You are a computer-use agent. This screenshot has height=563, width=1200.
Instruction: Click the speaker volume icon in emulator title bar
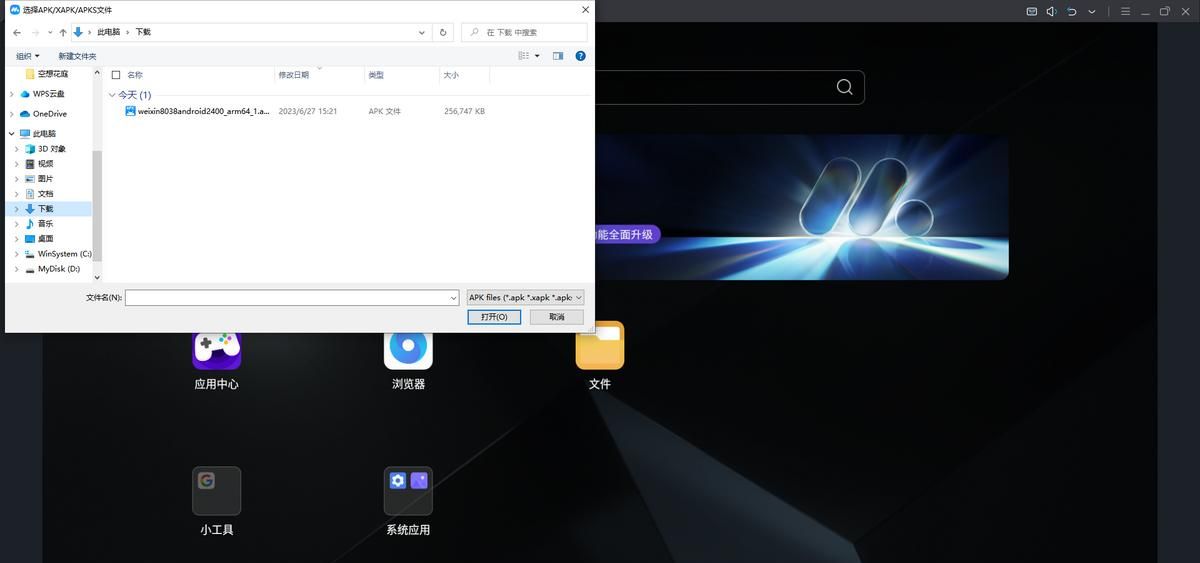tap(1052, 11)
